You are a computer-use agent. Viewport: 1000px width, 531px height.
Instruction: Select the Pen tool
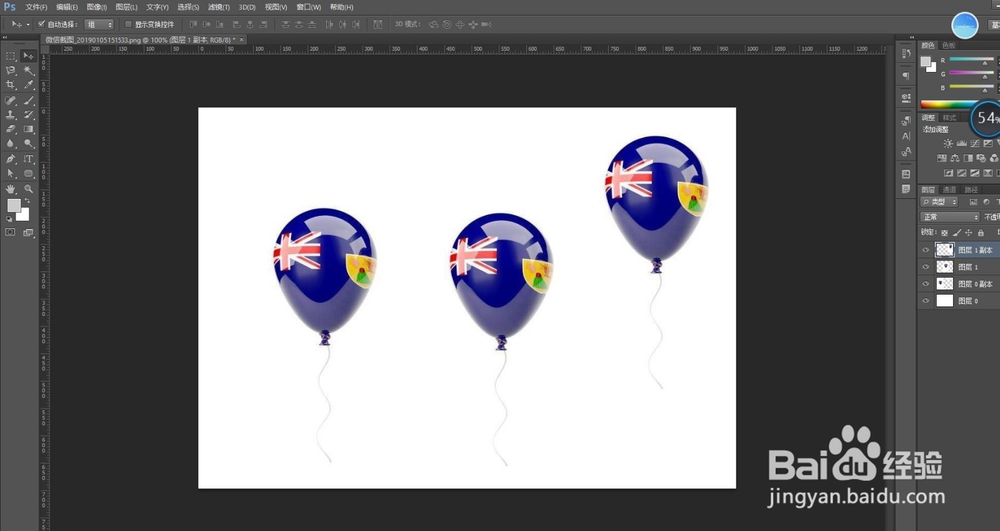click(x=10, y=159)
